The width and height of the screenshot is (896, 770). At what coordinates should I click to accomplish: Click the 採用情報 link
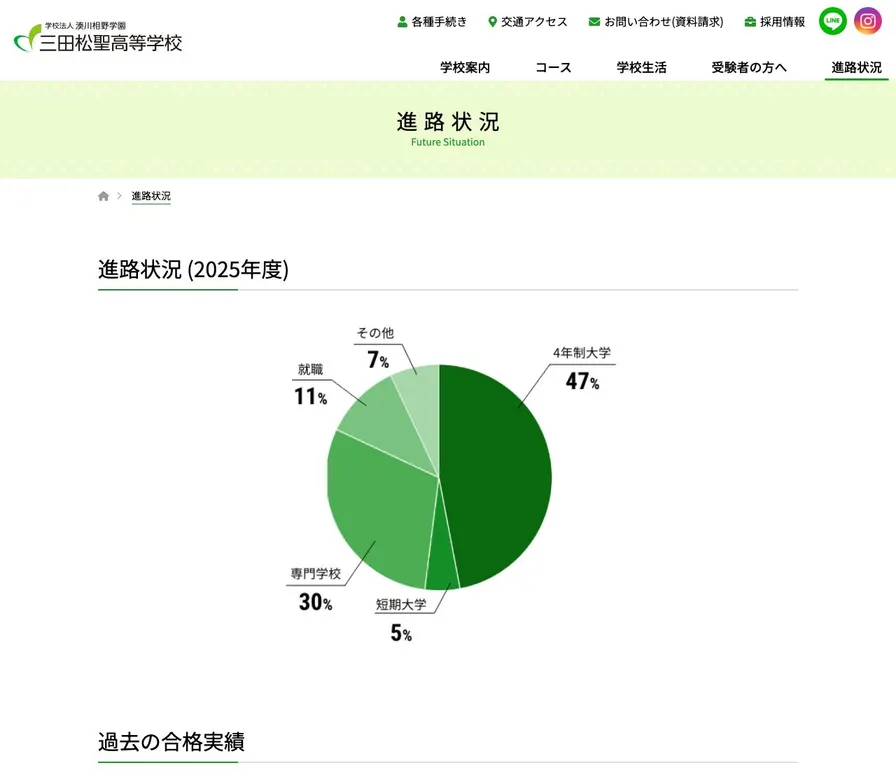tap(782, 22)
